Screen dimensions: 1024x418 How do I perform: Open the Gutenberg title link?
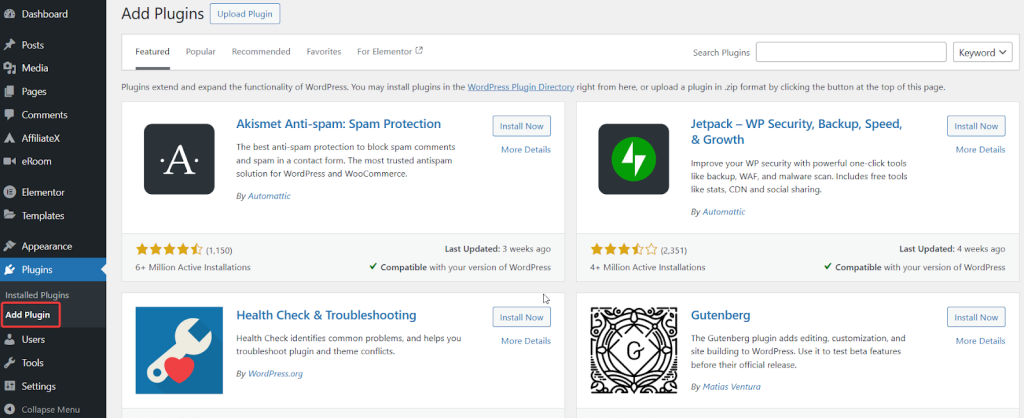click(x=720, y=315)
